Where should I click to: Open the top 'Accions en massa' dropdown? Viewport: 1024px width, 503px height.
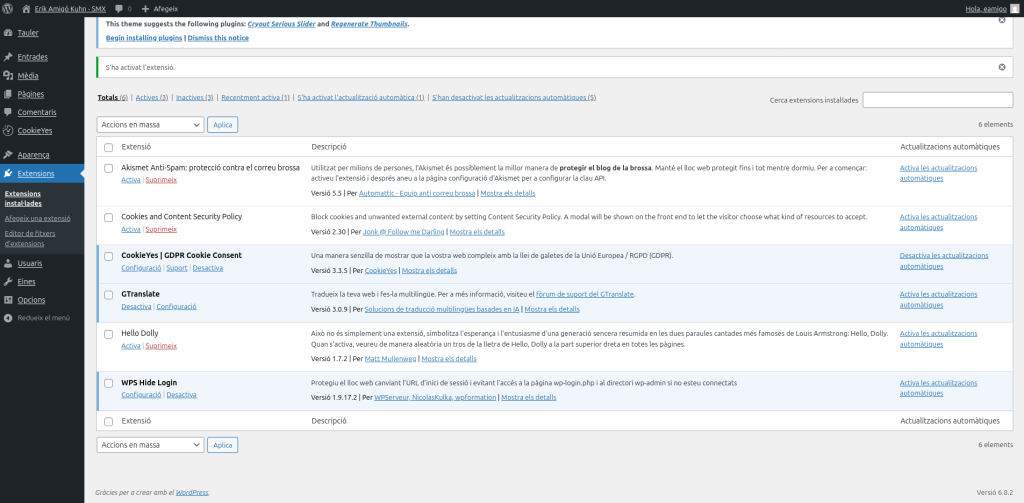coord(150,125)
